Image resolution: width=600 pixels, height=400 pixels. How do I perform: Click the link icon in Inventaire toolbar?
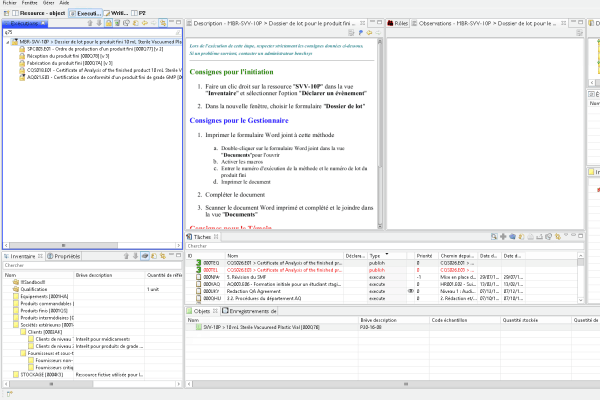[x=163, y=256]
